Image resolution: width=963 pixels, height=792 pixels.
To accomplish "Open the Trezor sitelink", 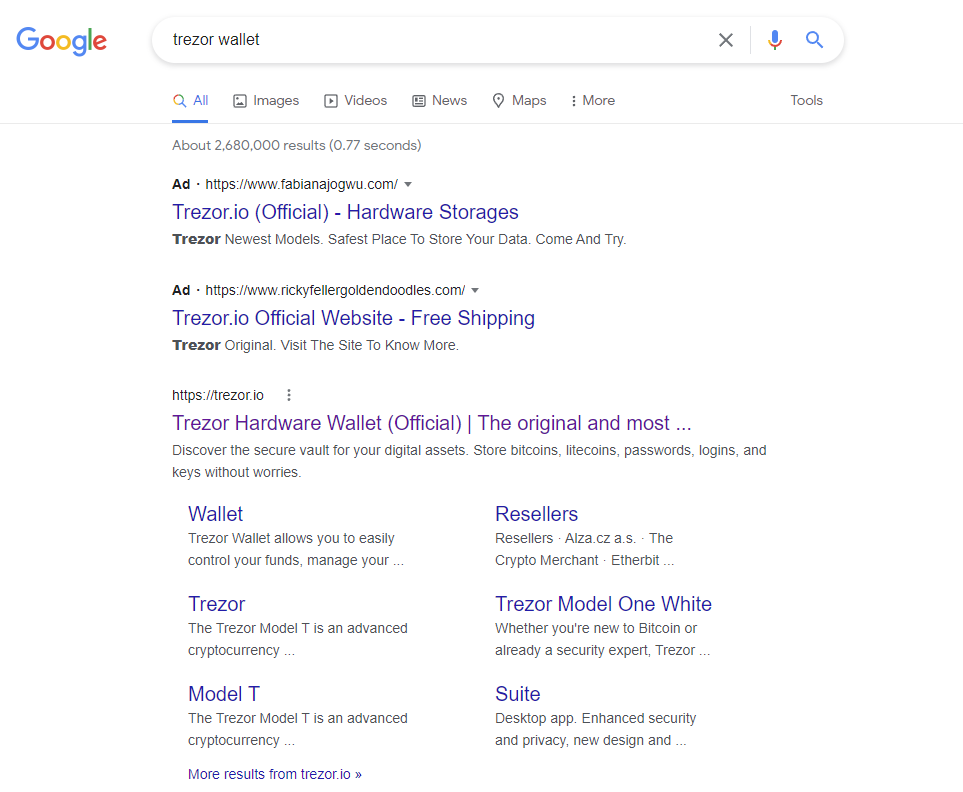I will [216, 604].
